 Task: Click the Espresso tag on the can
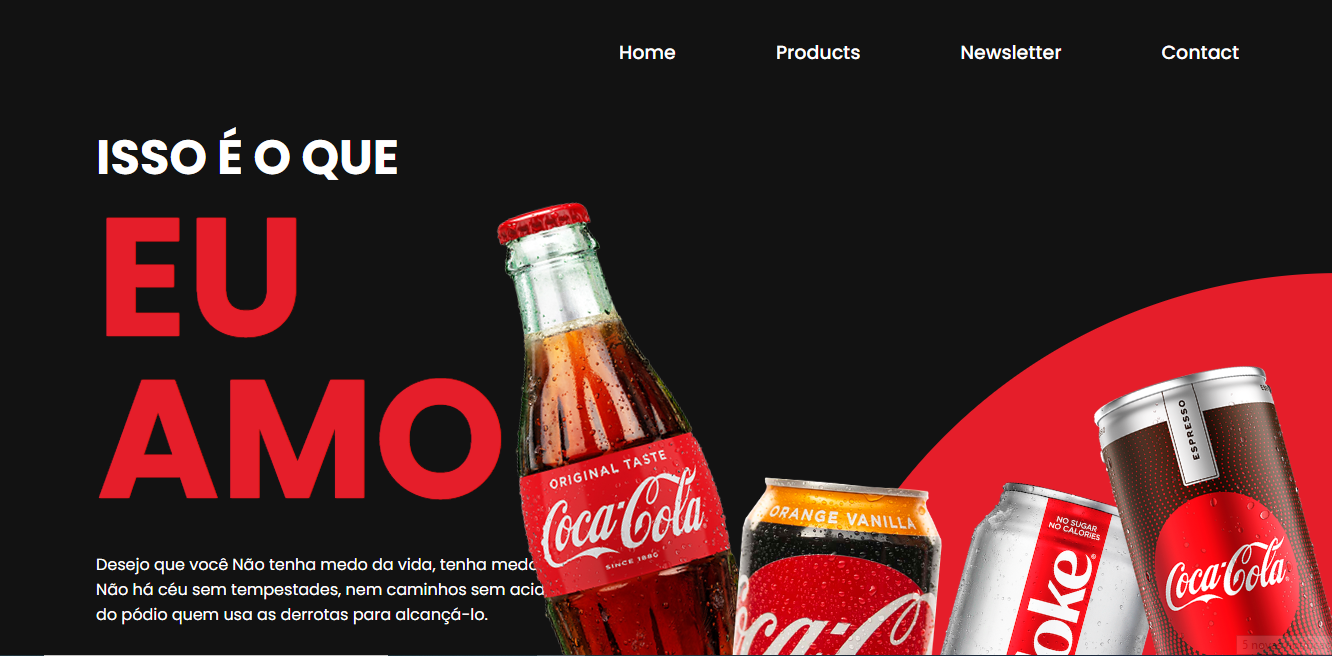[x=1186, y=432]
